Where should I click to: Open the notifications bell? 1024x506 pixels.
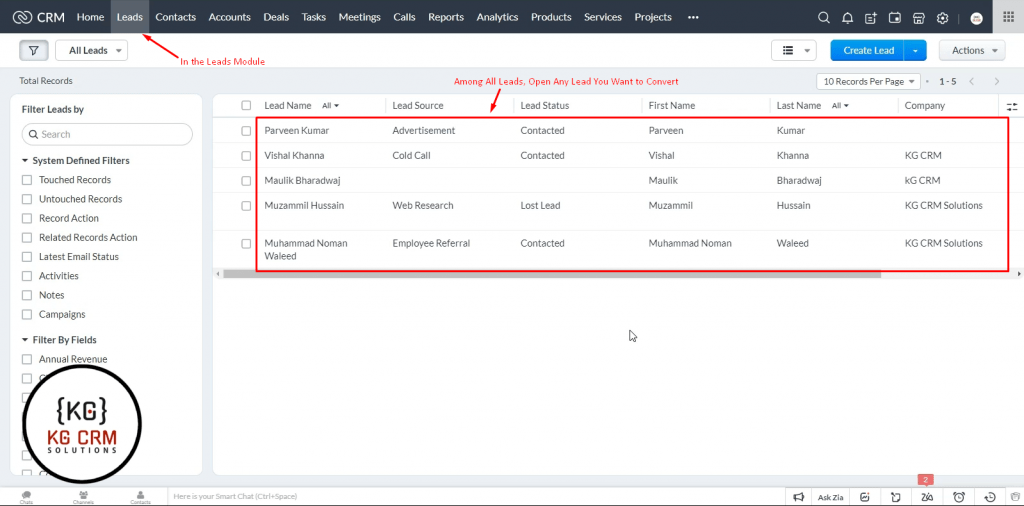pyautogui.click(x=847, y=18)
